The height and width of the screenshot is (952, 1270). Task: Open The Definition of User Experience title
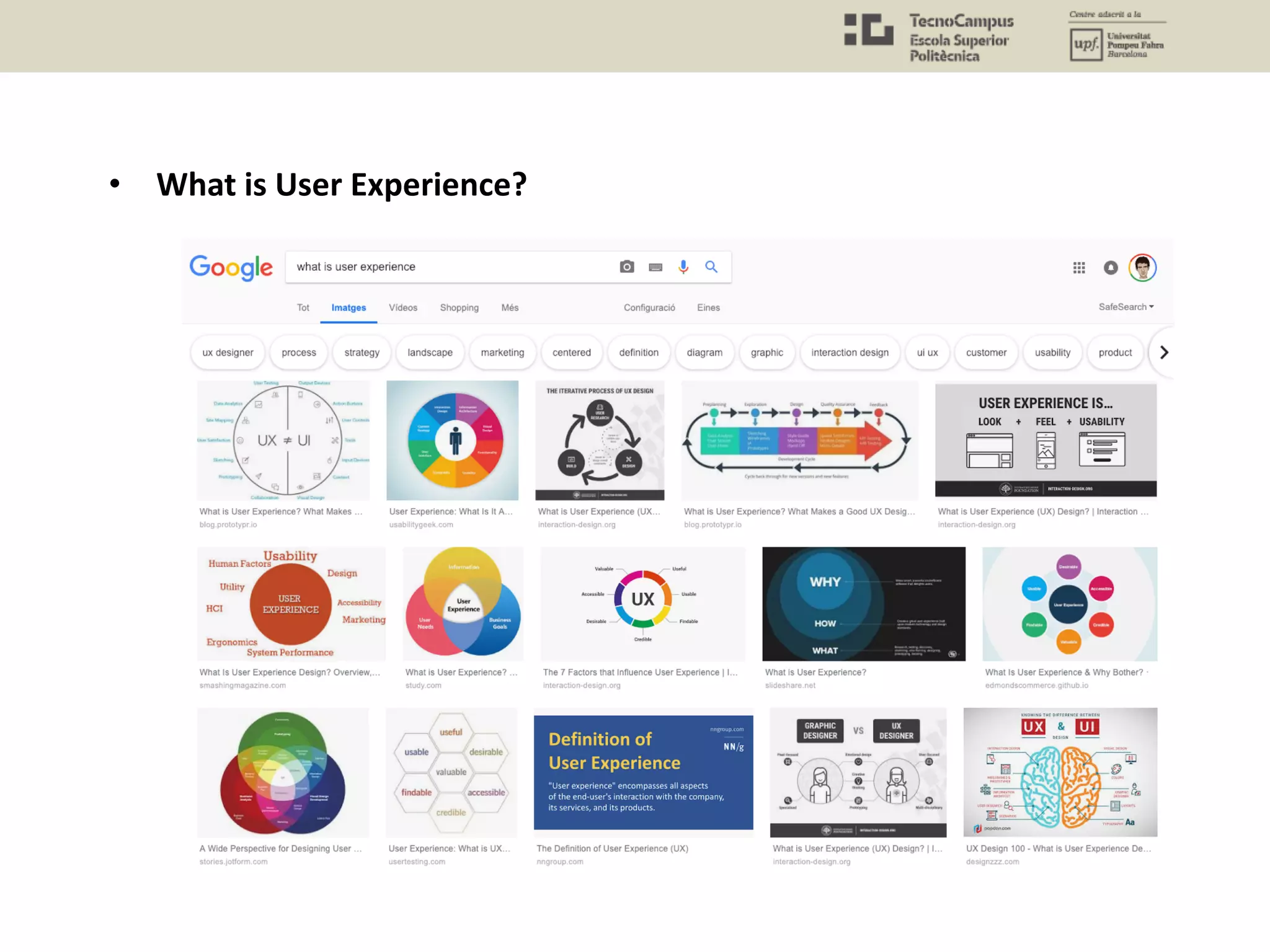pos(612,848)
